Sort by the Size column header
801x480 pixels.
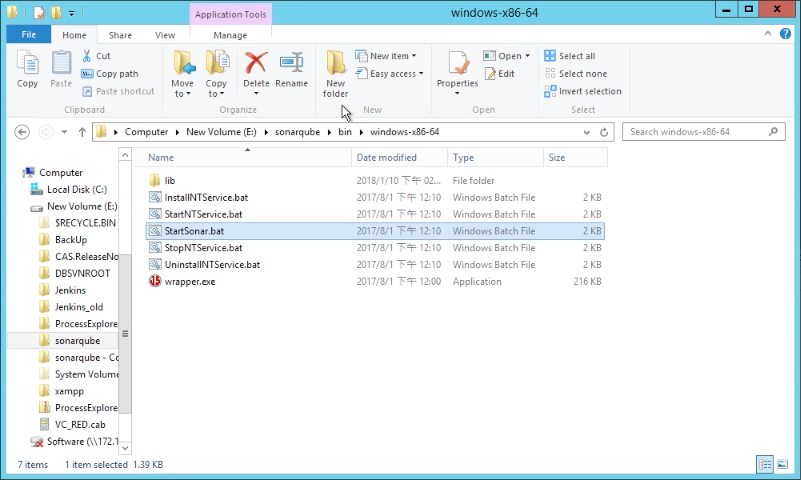[x=575, y=157]
